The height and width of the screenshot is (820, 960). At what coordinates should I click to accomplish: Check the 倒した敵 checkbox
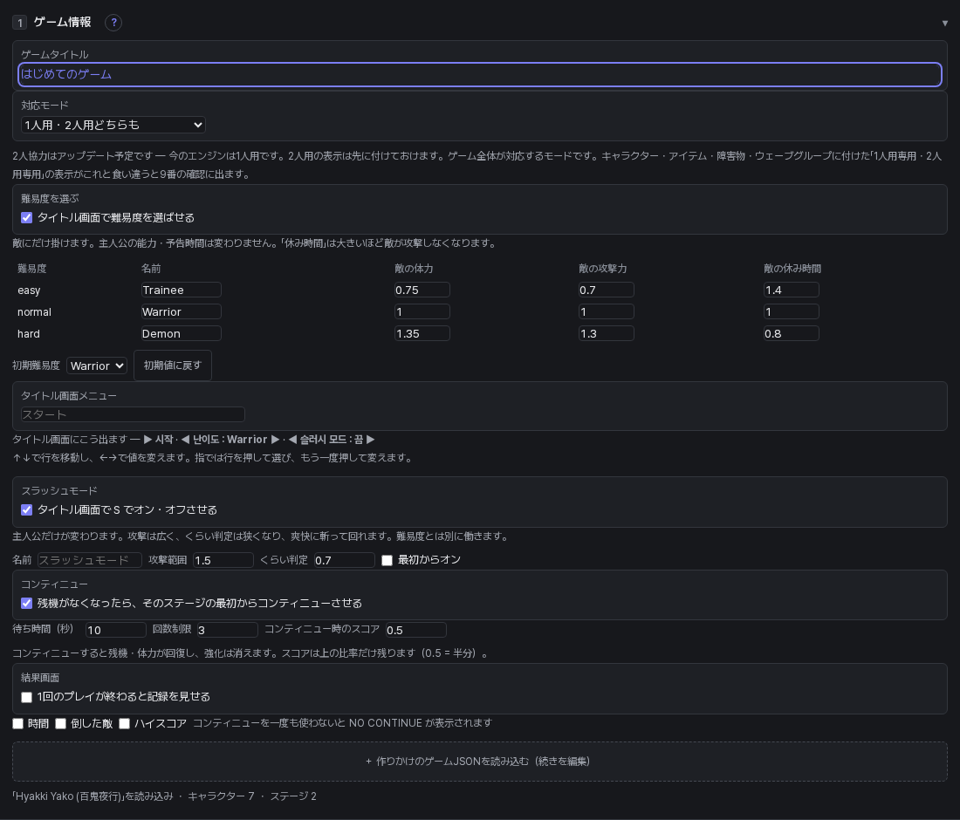[61, 724]
